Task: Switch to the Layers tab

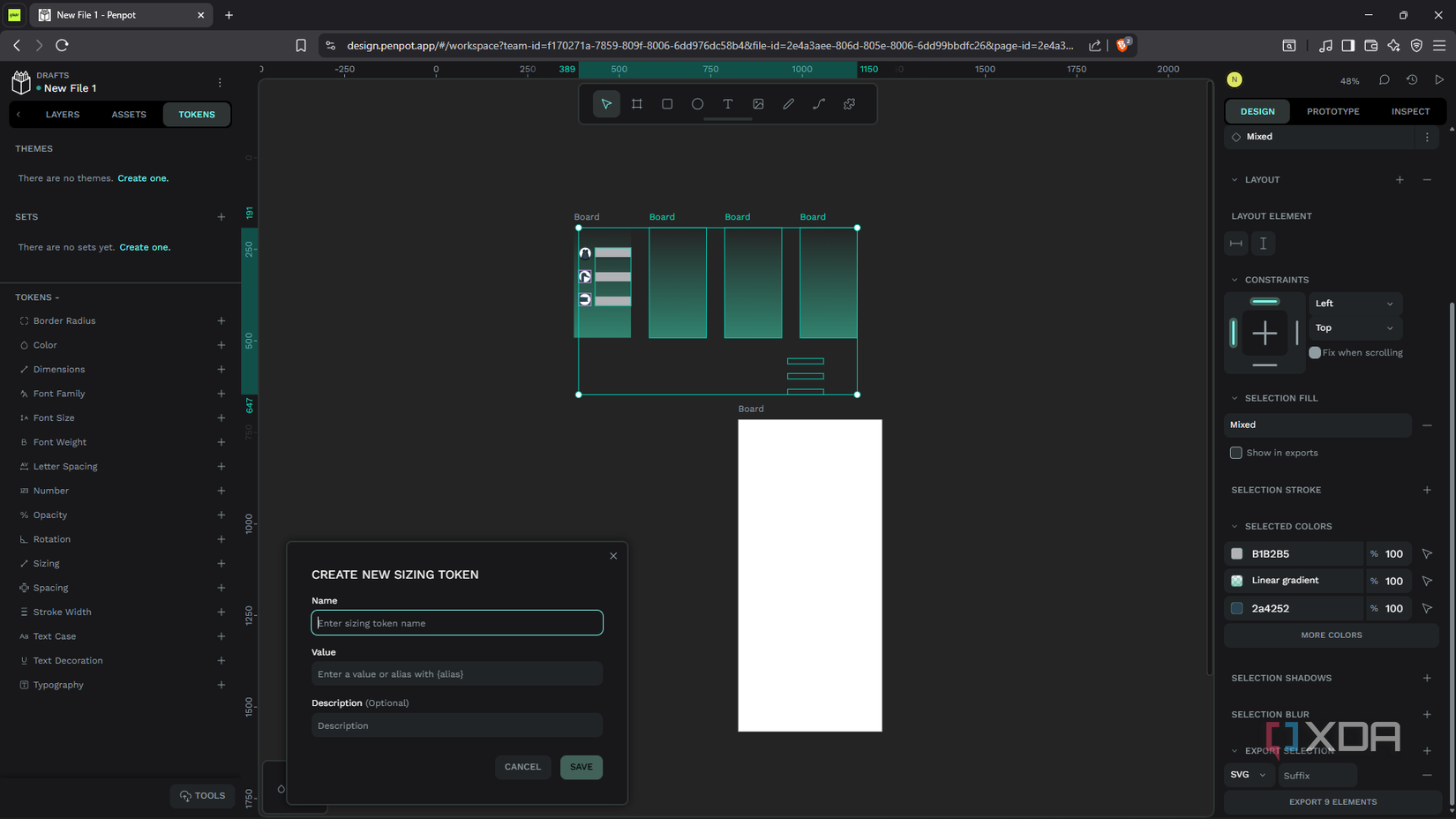Action: point(63,115)
